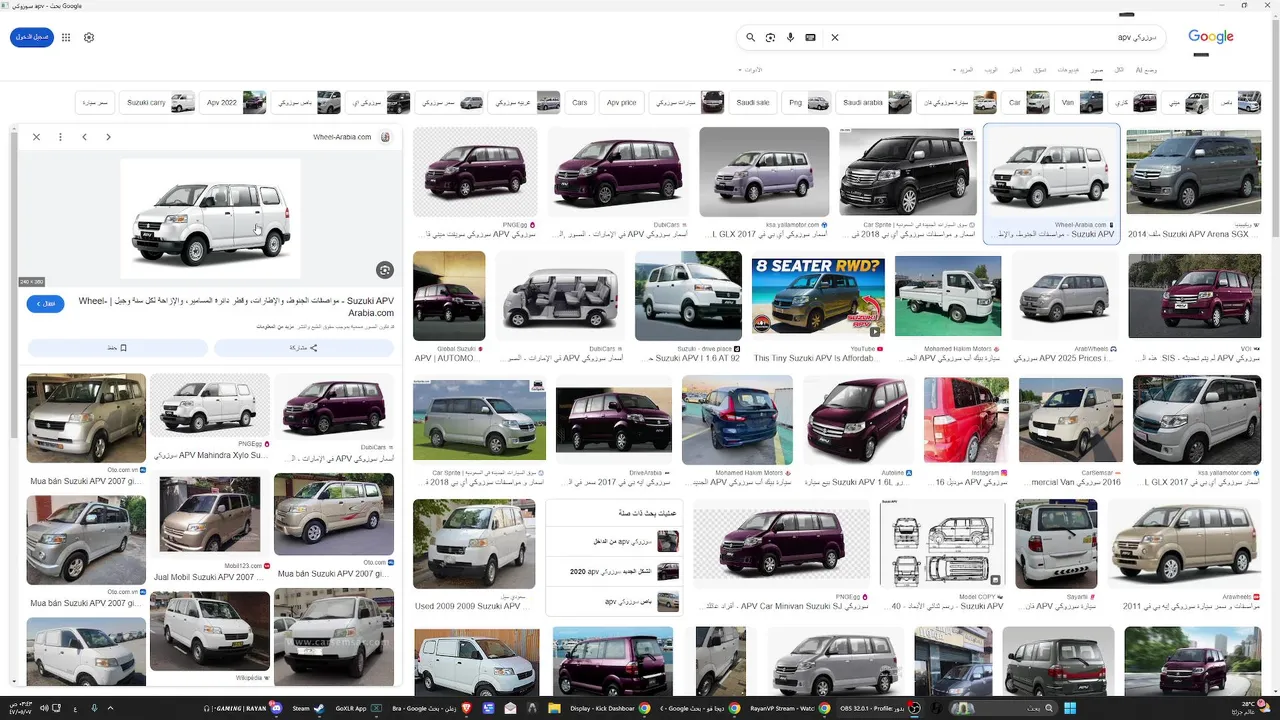The height and width of the screenshot is (720, 1280).
Task: Open the APV Mahindra Xylo PNGEgg image
Action: (x=210, y=405)
